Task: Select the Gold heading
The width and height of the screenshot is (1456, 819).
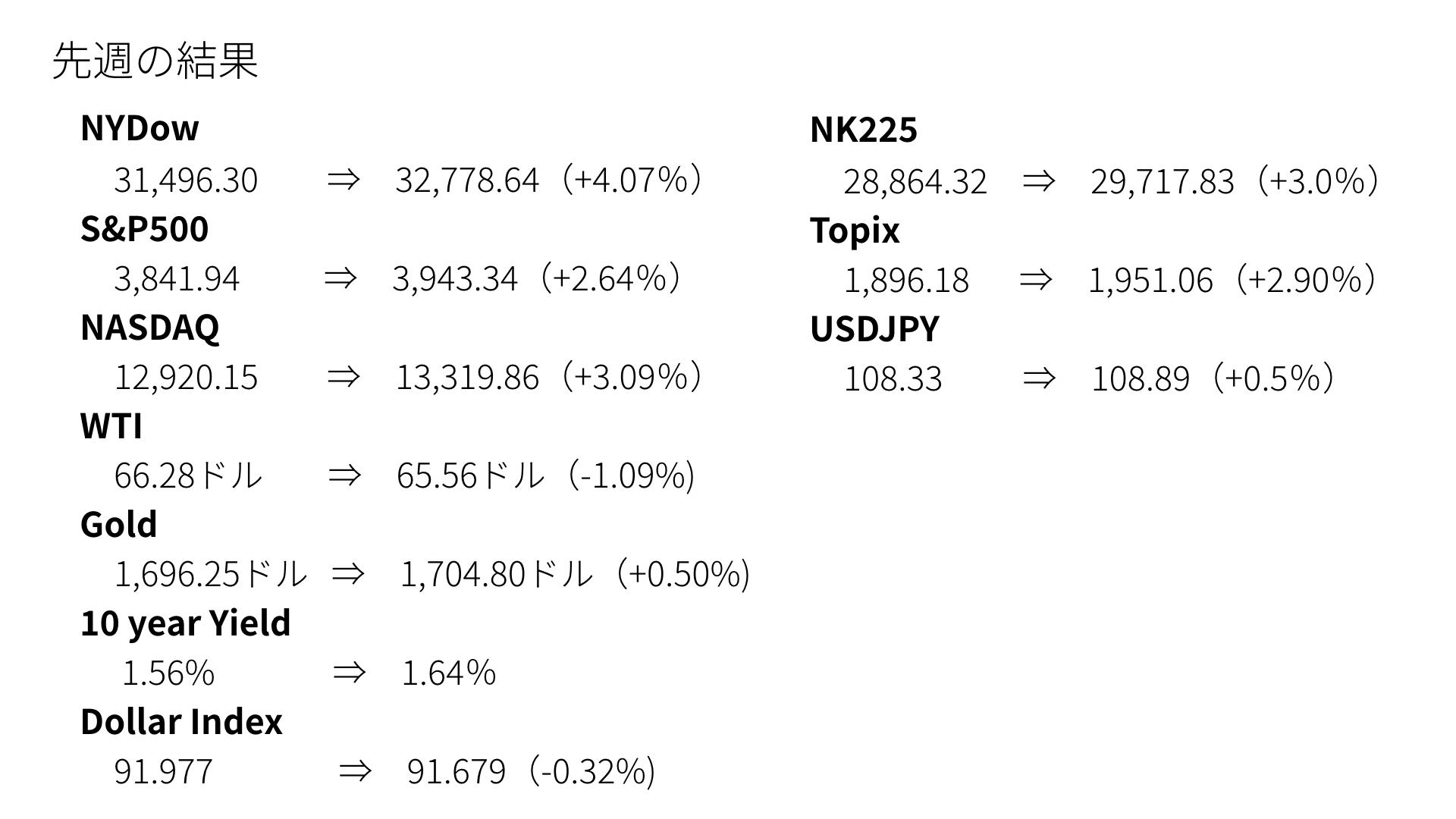Action: 119,525
